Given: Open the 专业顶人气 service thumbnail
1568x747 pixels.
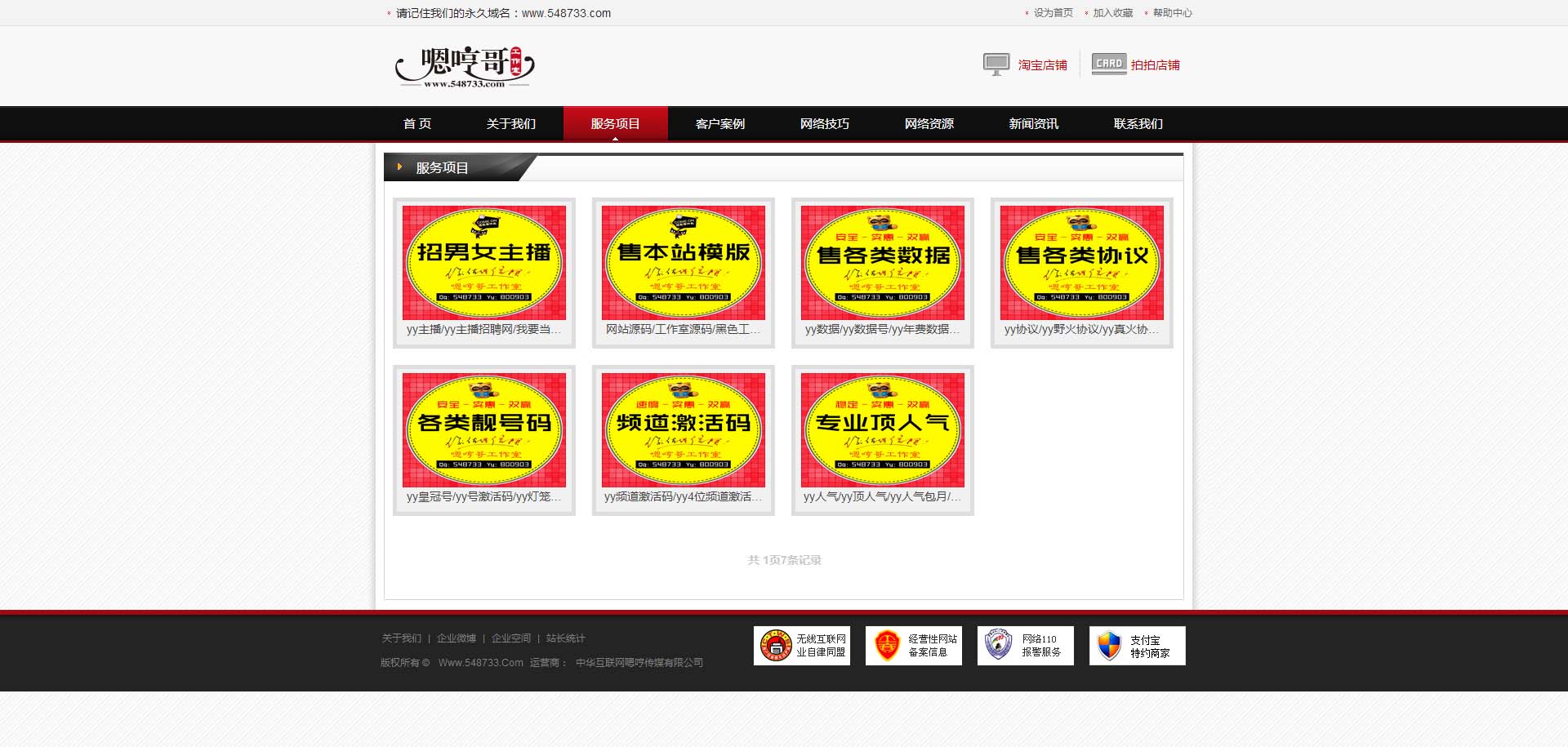Looking at the screenshot, I should pos(883,430).
